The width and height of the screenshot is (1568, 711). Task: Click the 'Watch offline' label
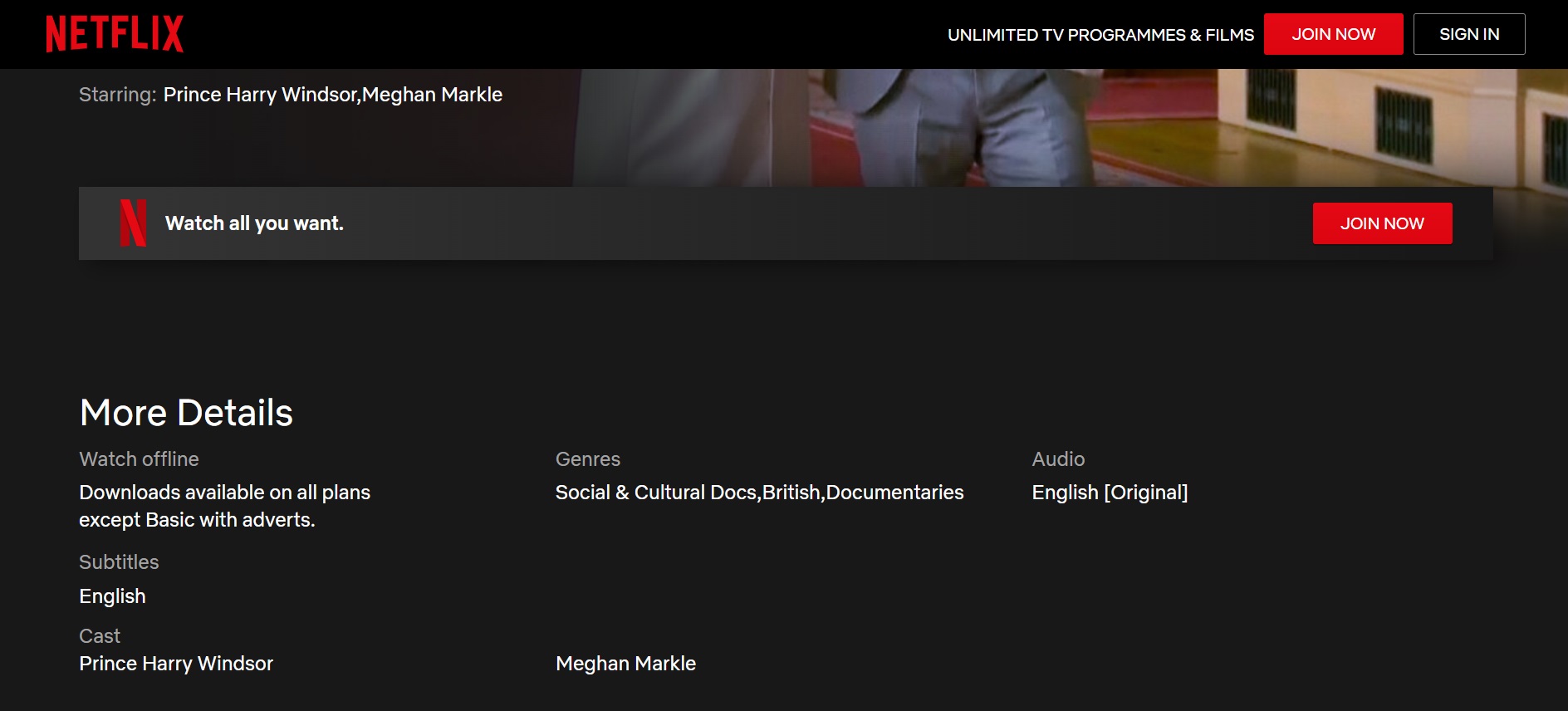click(139, 459)
